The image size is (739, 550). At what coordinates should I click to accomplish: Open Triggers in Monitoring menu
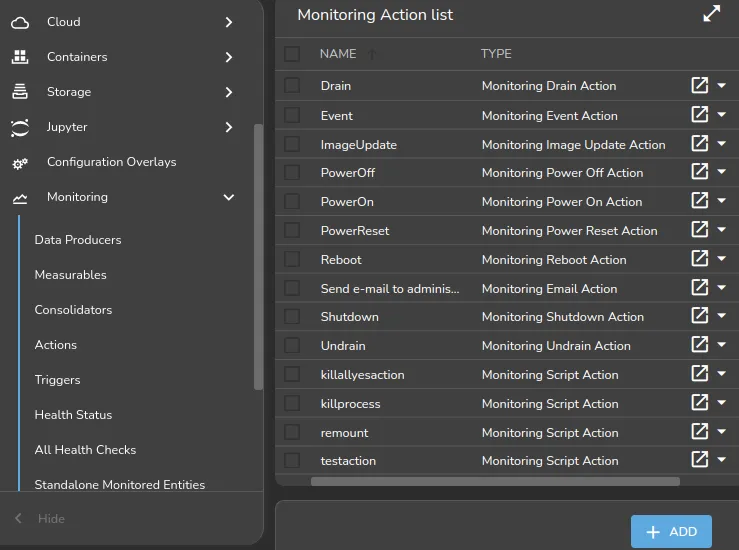(57, 380)
